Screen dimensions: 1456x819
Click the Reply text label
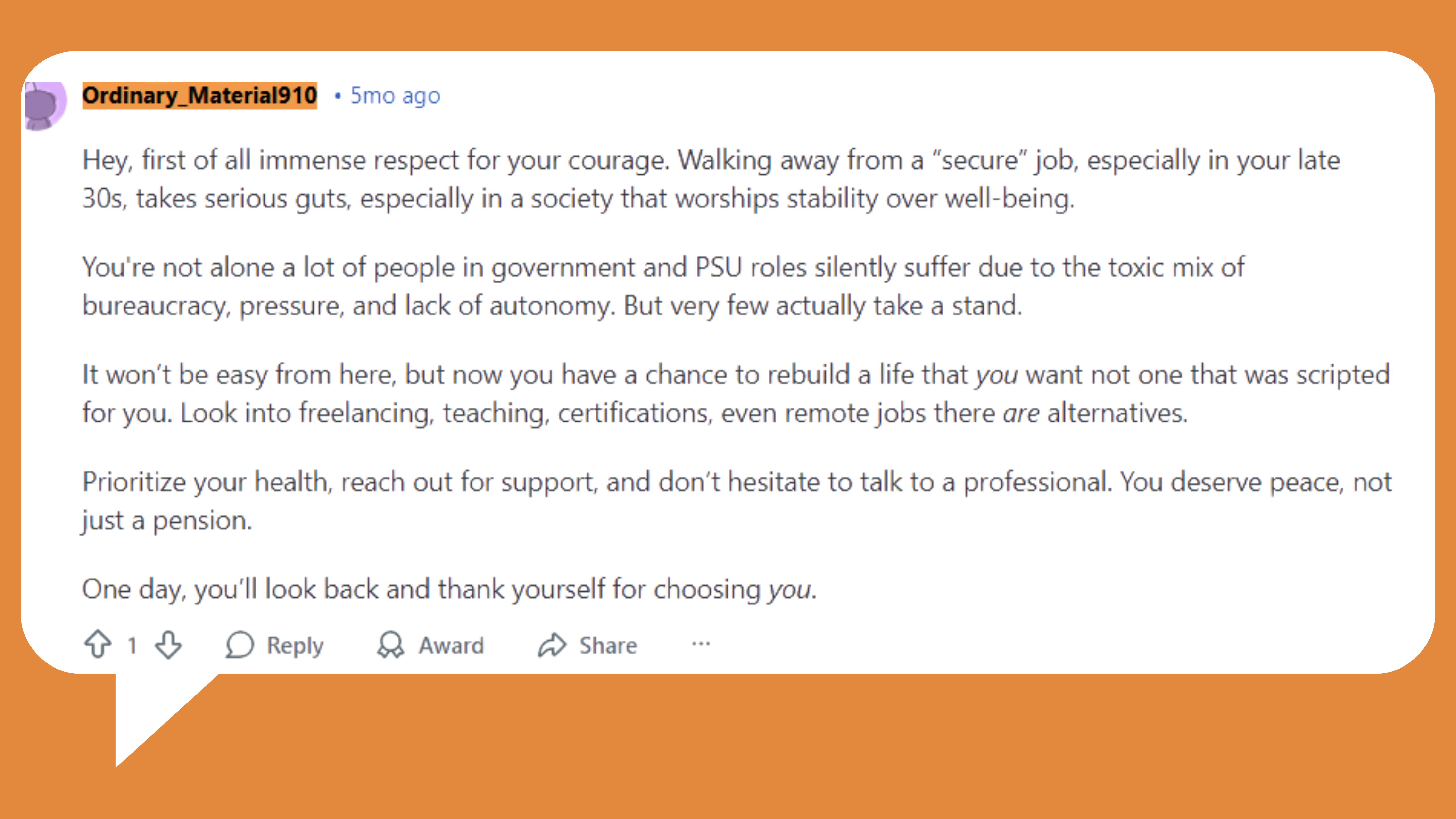point(295,645)
